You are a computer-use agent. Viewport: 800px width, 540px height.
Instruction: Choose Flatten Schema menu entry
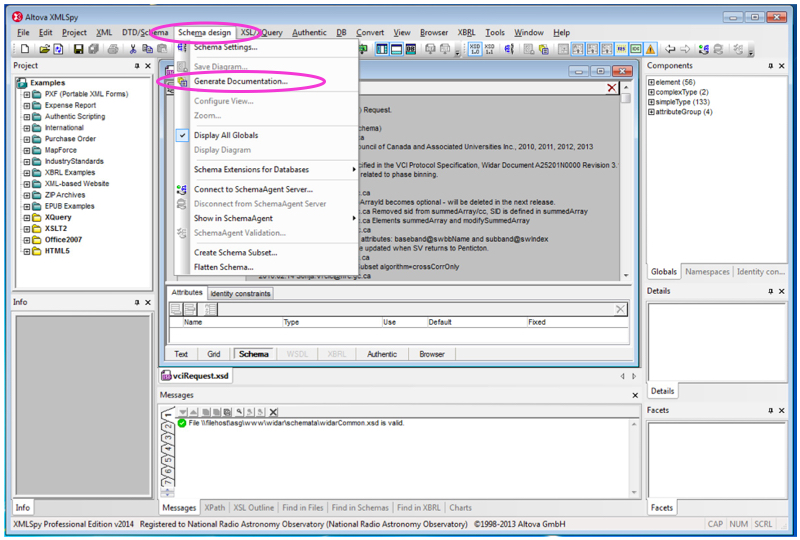pos(266,267)
